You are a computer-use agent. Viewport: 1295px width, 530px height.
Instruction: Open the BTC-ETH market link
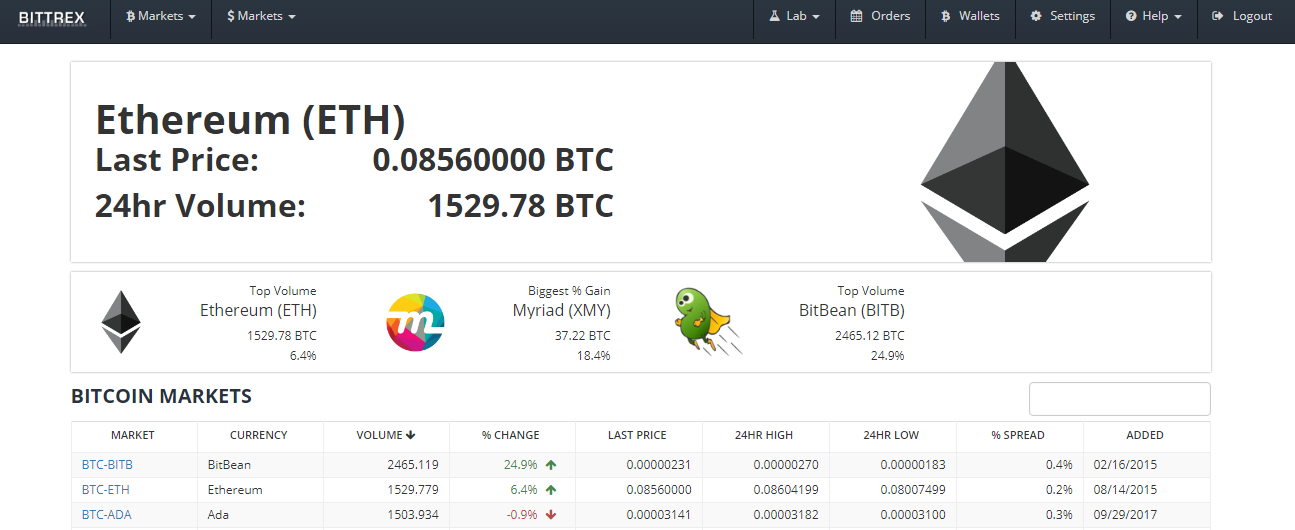click(x=106, y=490)
